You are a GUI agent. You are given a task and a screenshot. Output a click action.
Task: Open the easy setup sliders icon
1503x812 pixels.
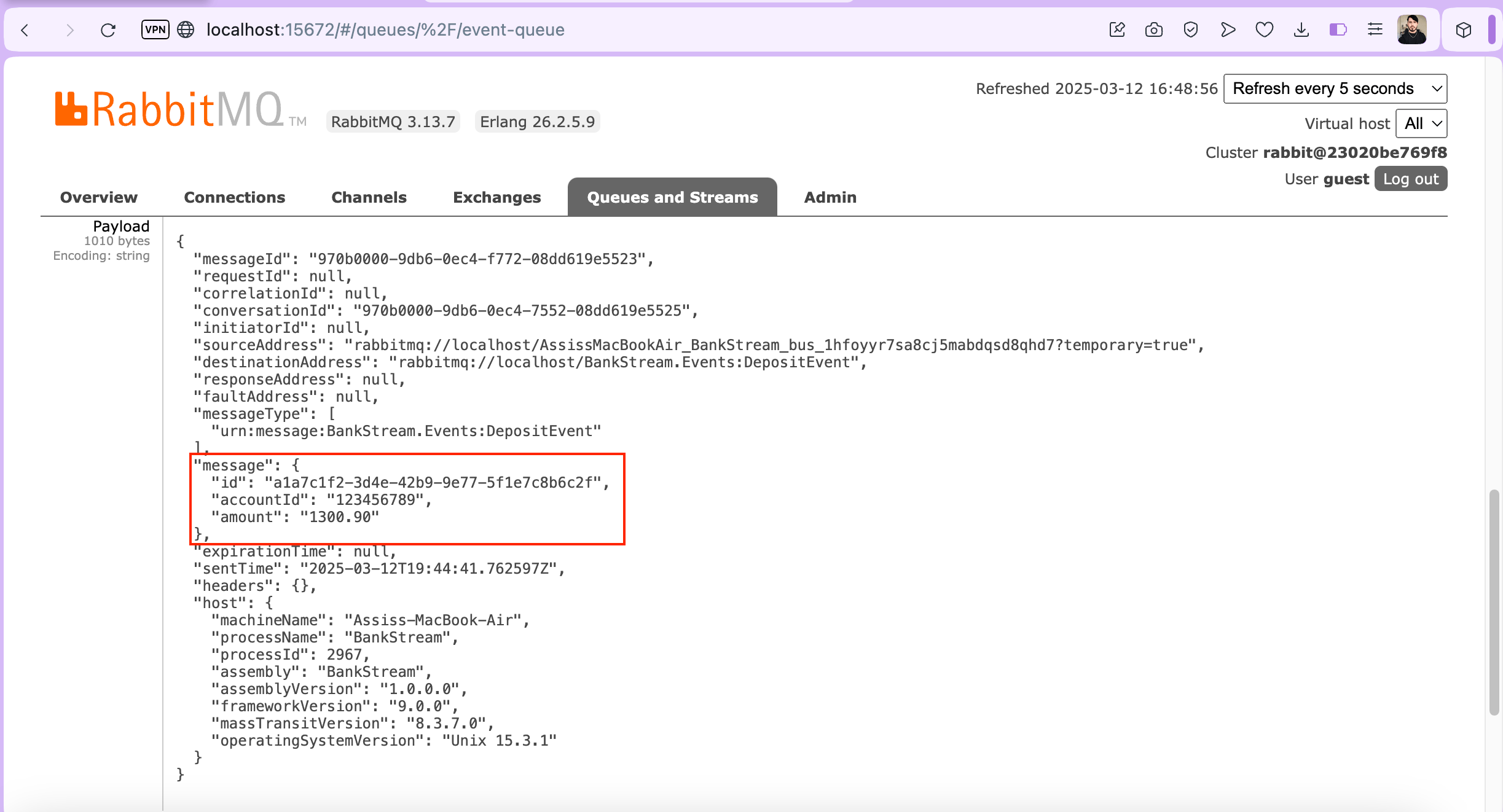point(1375,29)
